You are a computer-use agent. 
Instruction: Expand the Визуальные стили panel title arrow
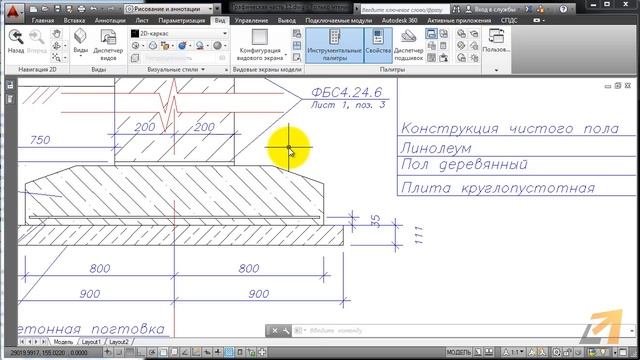(203, 70)
